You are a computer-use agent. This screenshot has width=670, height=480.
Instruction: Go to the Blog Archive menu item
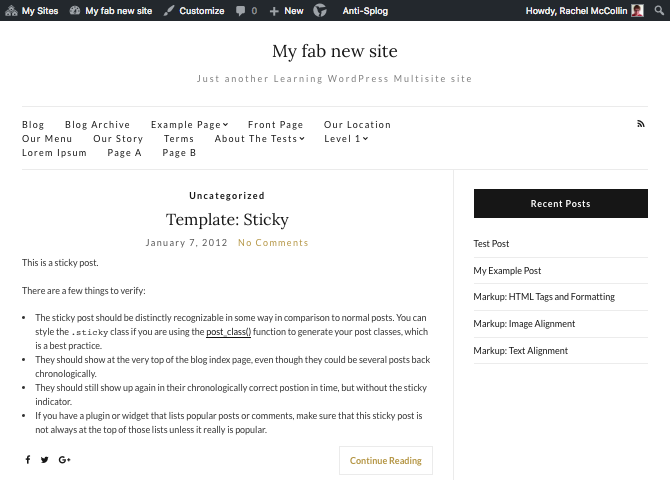point(97,125)
